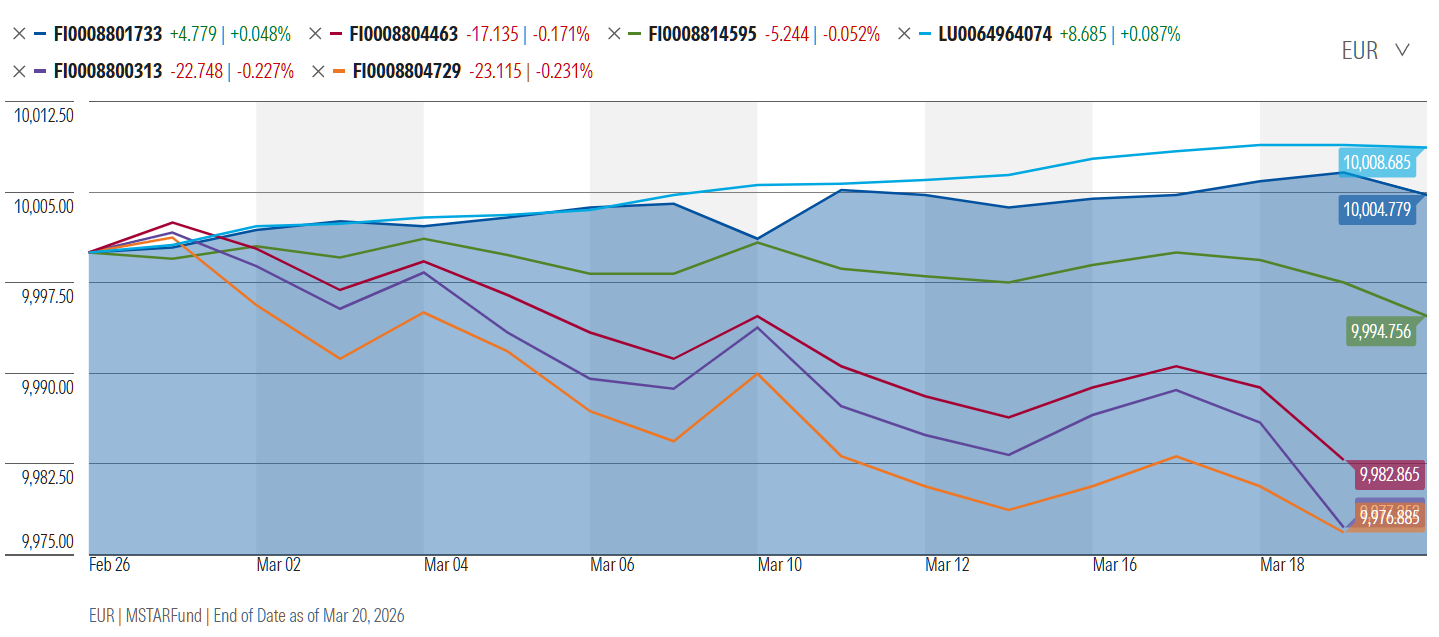
Task: Click the FI0008804729 legend name
Action: tap(407, 71)
